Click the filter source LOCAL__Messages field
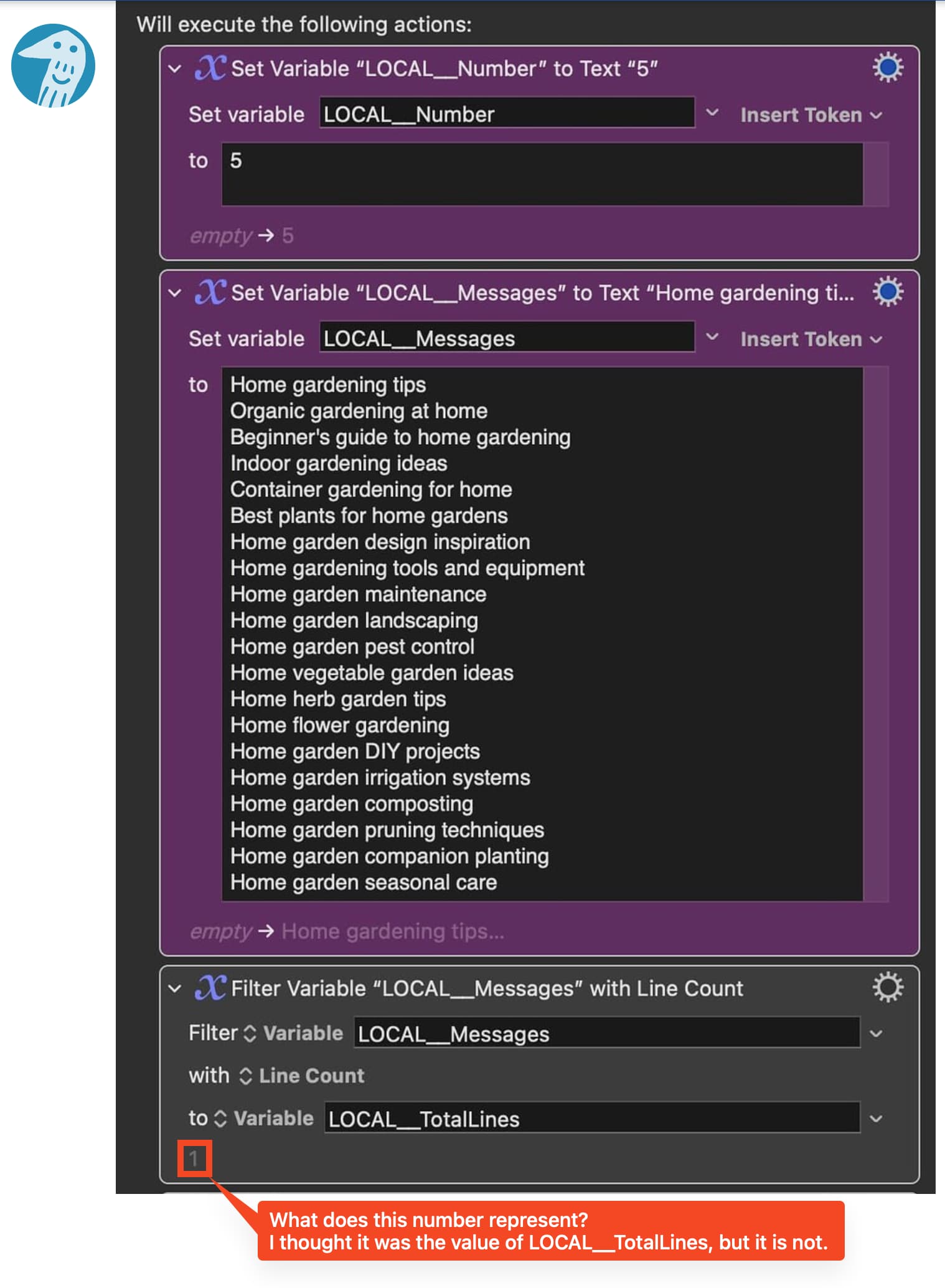 click(607, 1033)
